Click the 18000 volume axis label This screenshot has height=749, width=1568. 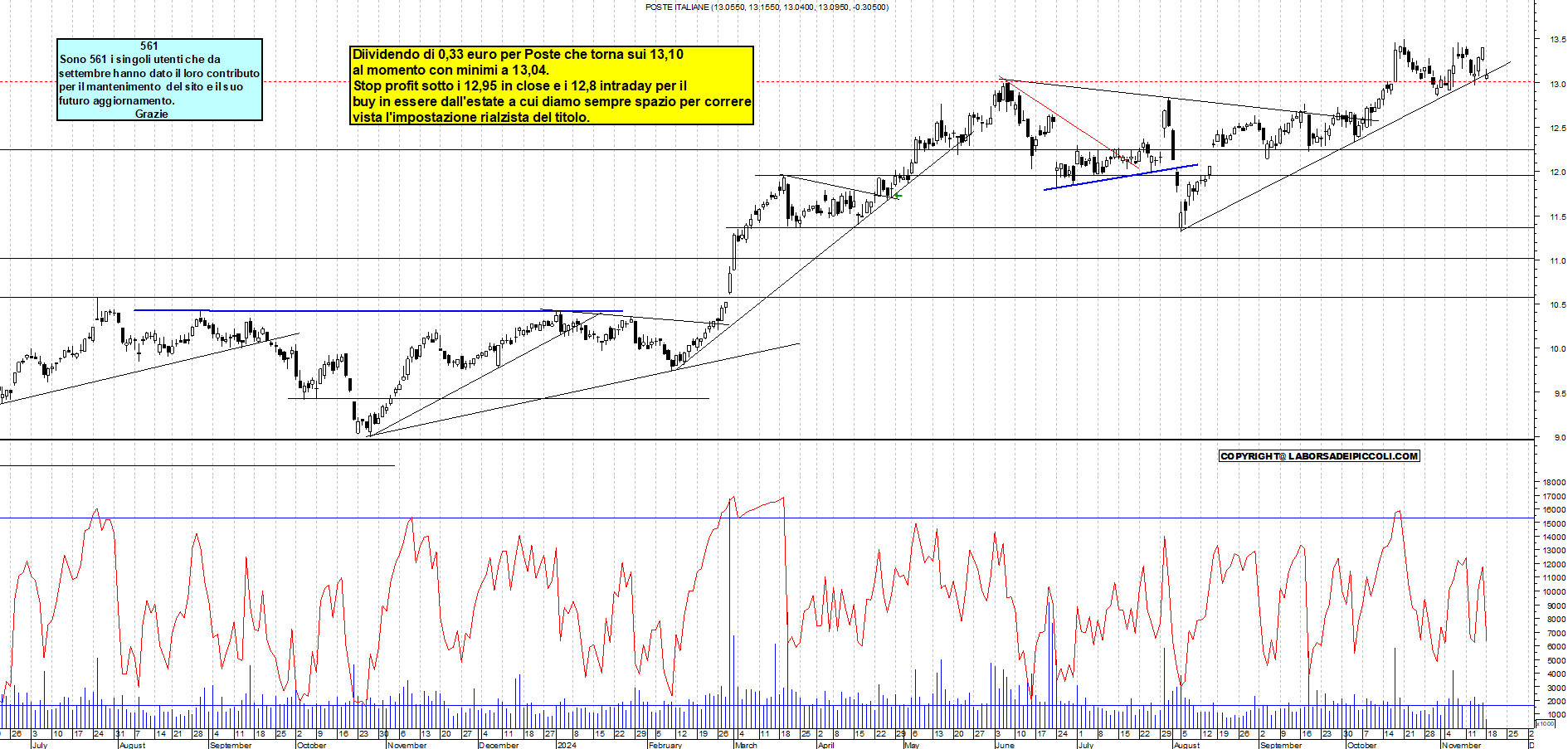tap(1554, 482)
